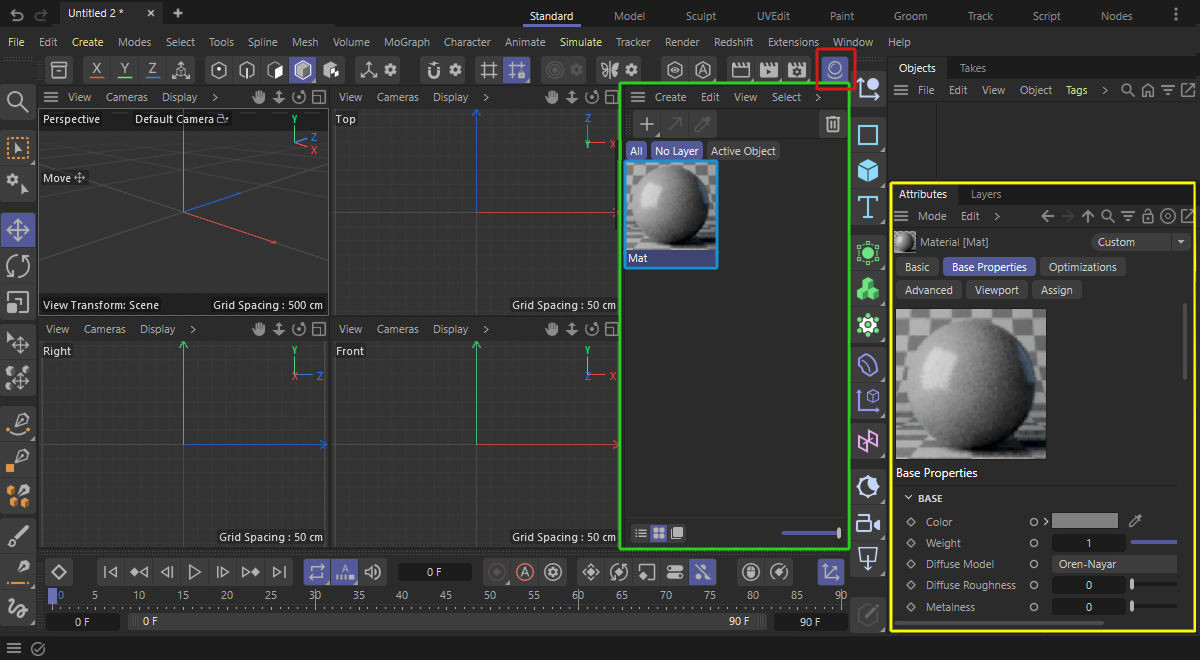Switch to the Layers tab
This screenshot has height=660, width=1200.
[x=985, y=194]
